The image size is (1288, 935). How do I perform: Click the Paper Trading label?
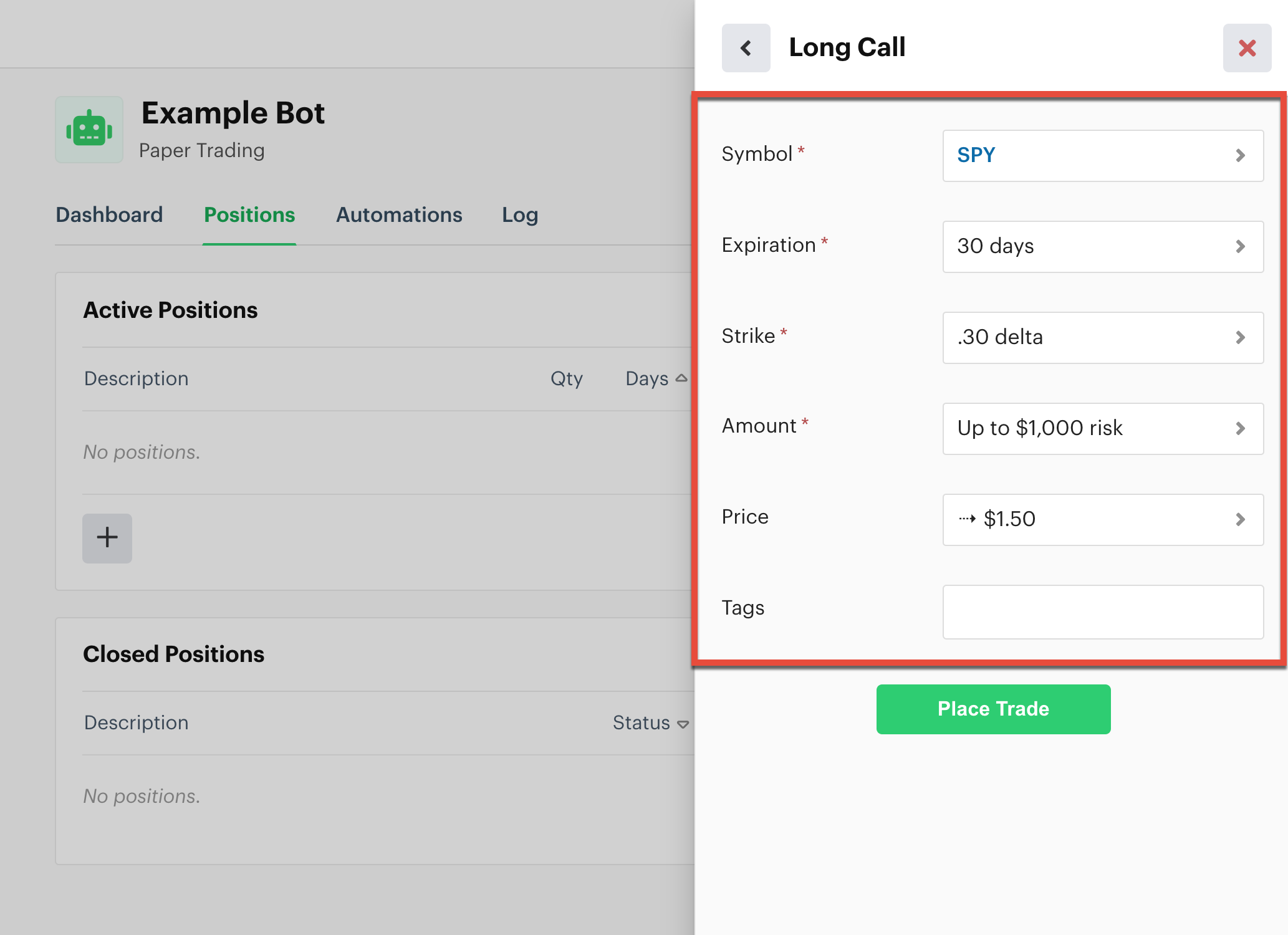202,151
